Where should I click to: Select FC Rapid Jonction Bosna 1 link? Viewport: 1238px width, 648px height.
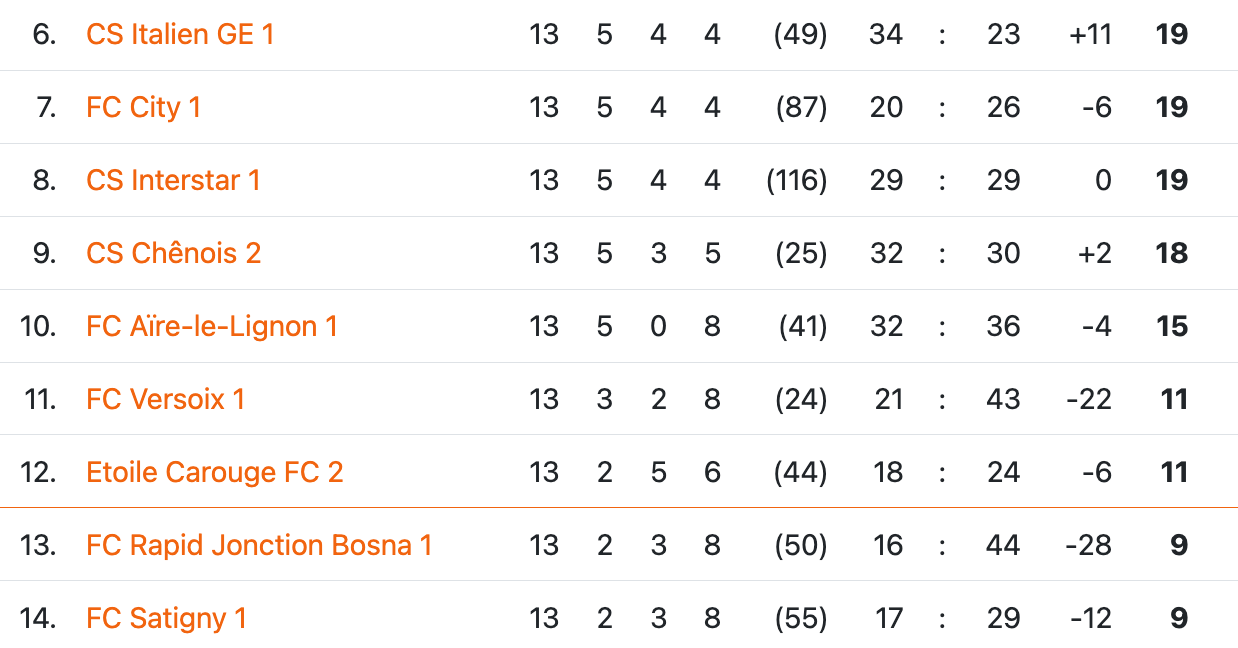[259, 545]
